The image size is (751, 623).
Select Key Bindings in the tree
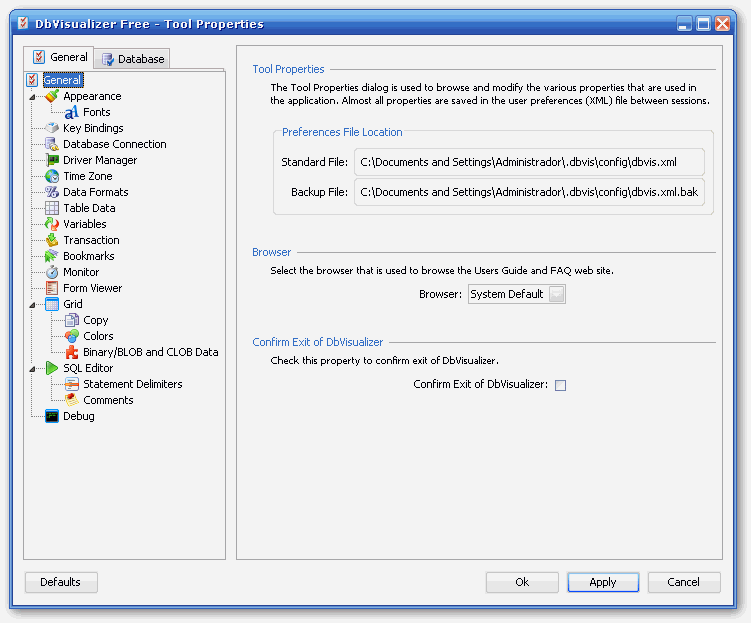pyautogui.click(x=93, y=128)
